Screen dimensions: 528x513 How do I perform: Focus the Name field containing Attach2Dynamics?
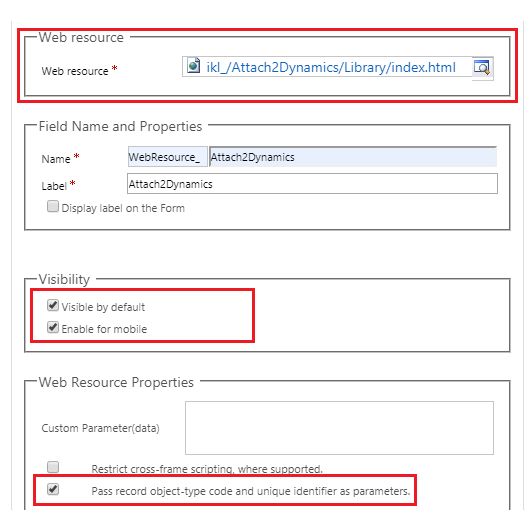click(353, 157)
